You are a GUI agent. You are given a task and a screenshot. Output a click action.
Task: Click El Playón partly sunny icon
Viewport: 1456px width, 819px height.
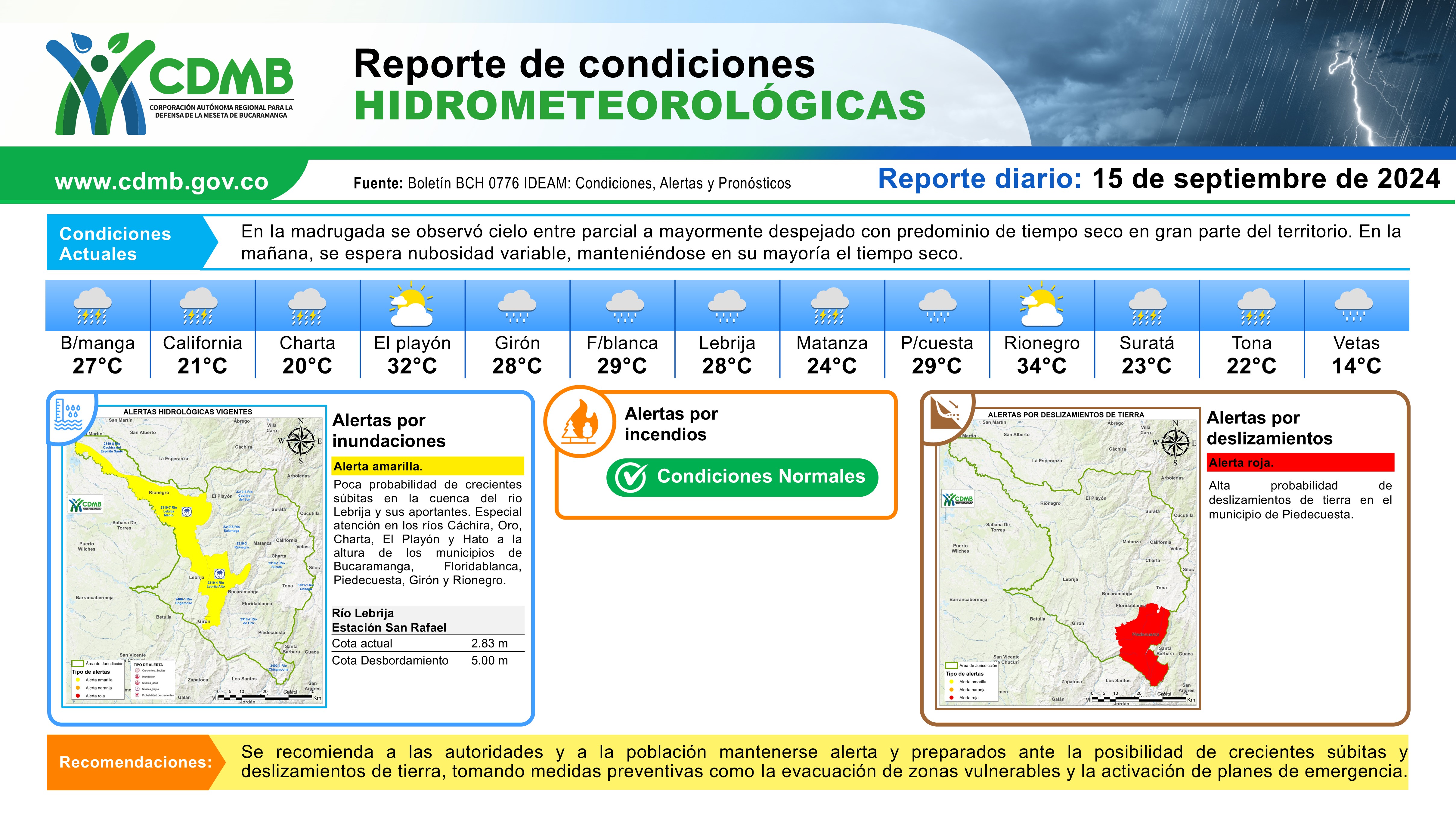[x=411, y=305]
